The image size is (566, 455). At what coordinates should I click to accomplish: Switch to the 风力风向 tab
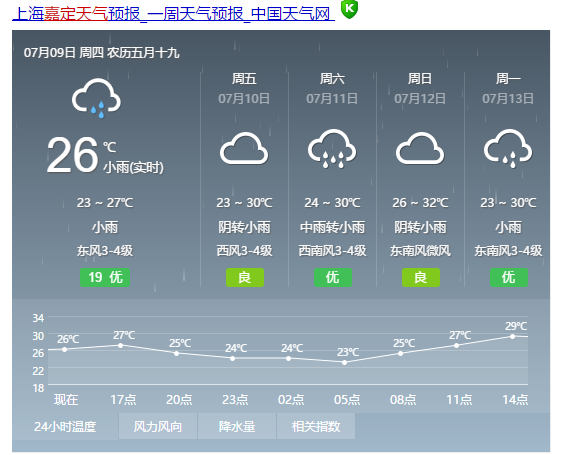coord(158,426)
